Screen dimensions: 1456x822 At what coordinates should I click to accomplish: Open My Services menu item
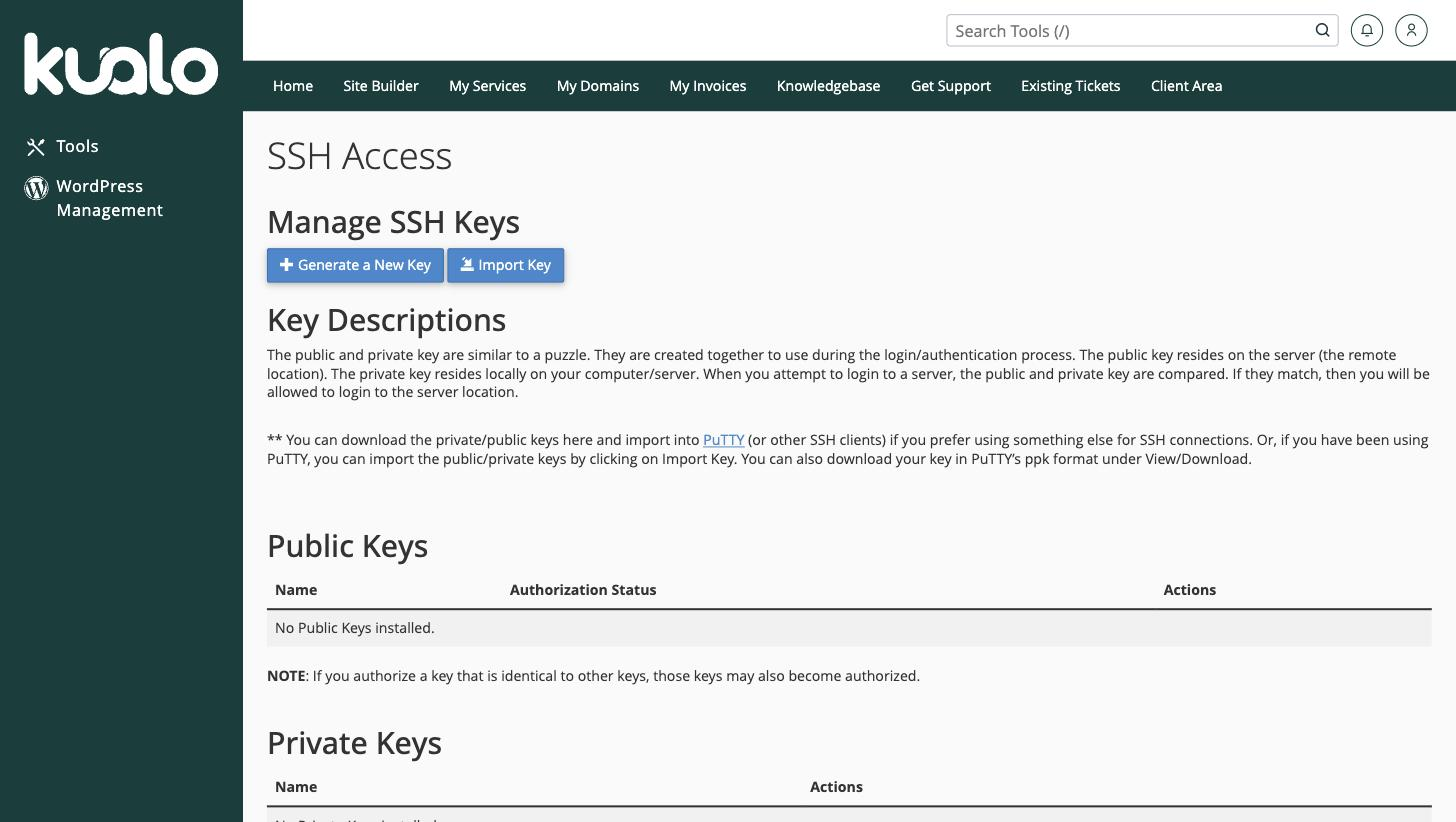click(487, 86)
